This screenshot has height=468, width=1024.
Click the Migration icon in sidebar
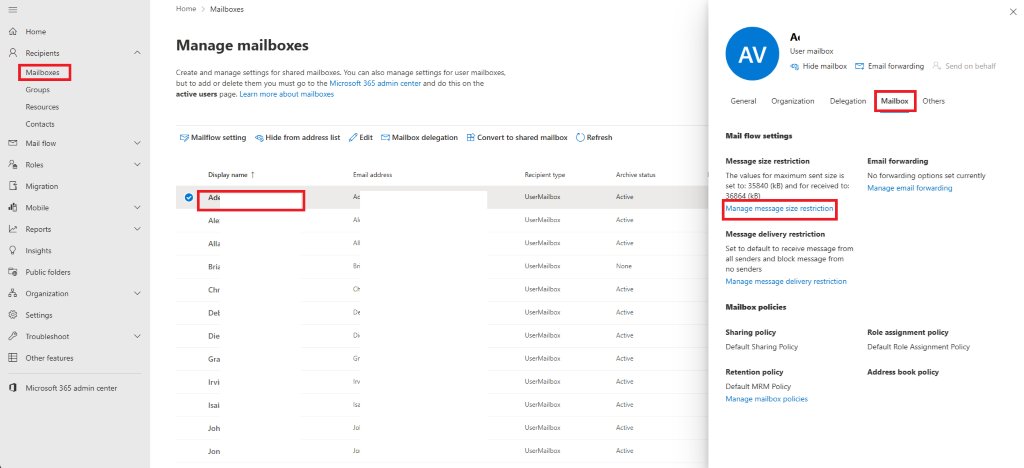coord(12,186)
